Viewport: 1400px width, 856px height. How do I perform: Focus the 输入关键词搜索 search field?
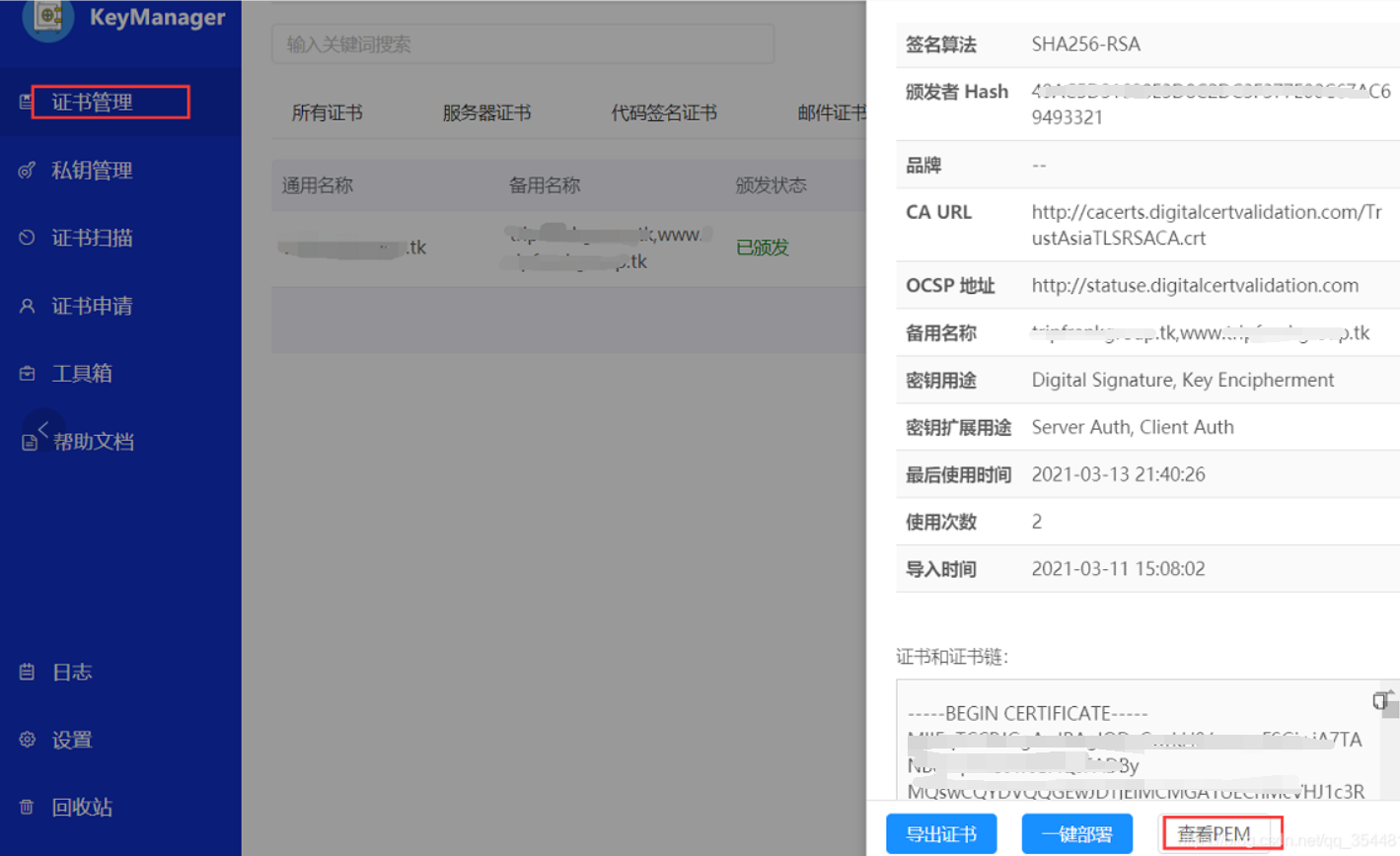[x=523, y=44]
